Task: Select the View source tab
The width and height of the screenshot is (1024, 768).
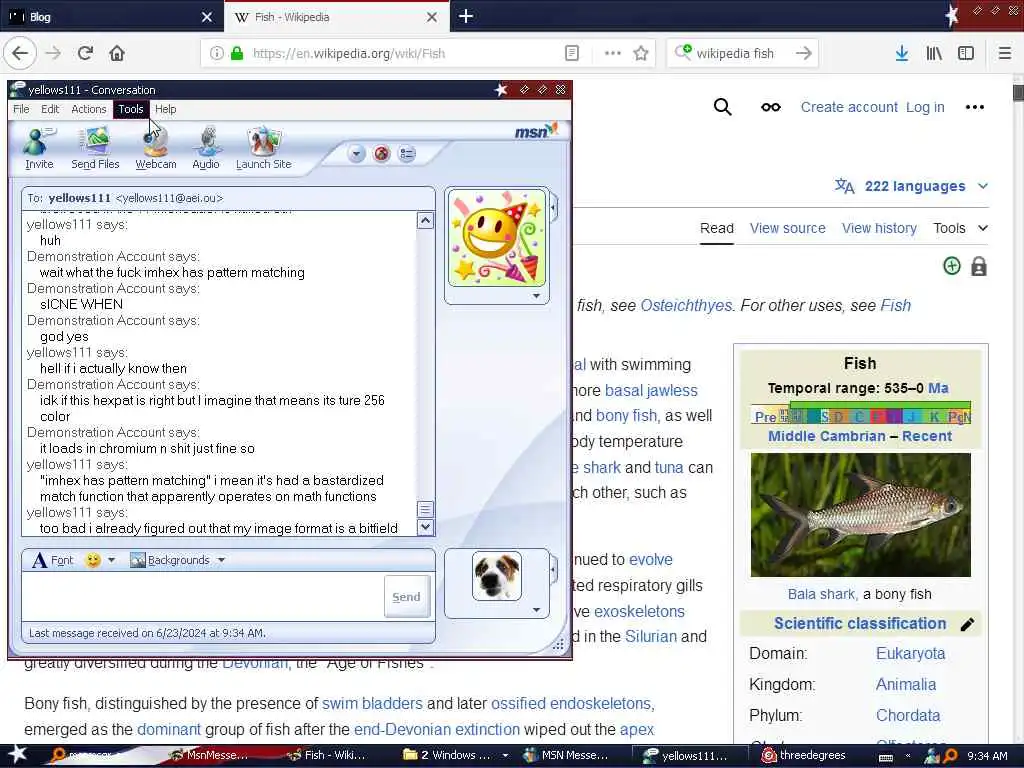Action: pyautogui.click(x=788, y=228)
